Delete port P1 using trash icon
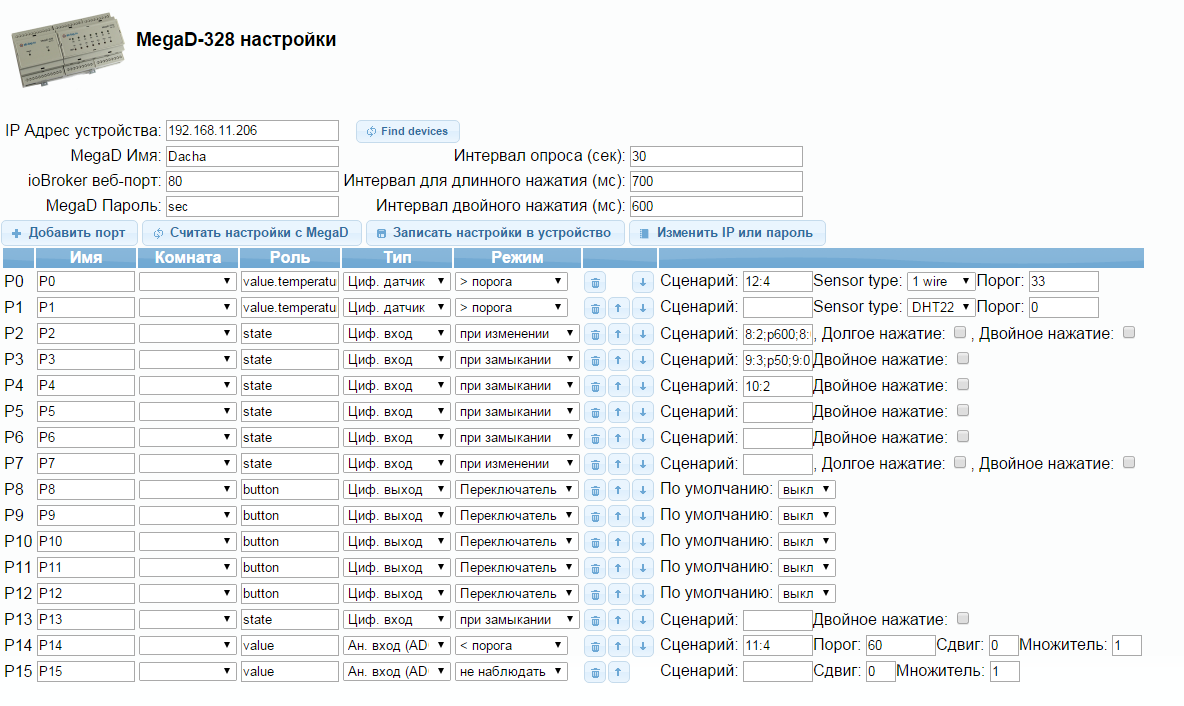 [595, 308]
